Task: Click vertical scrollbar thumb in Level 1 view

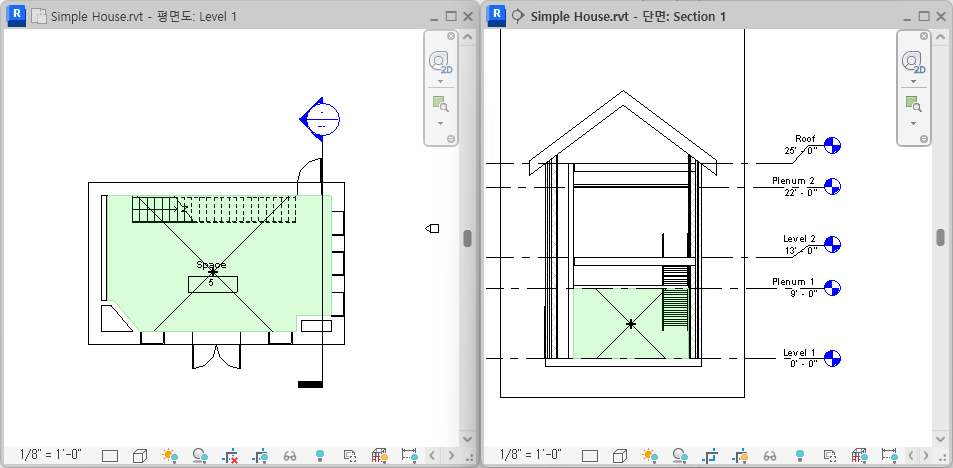Action: 467,238
